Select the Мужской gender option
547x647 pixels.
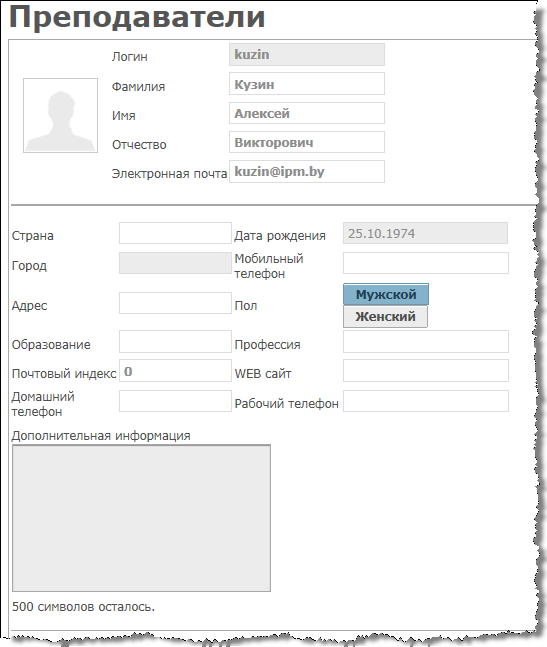386,294
